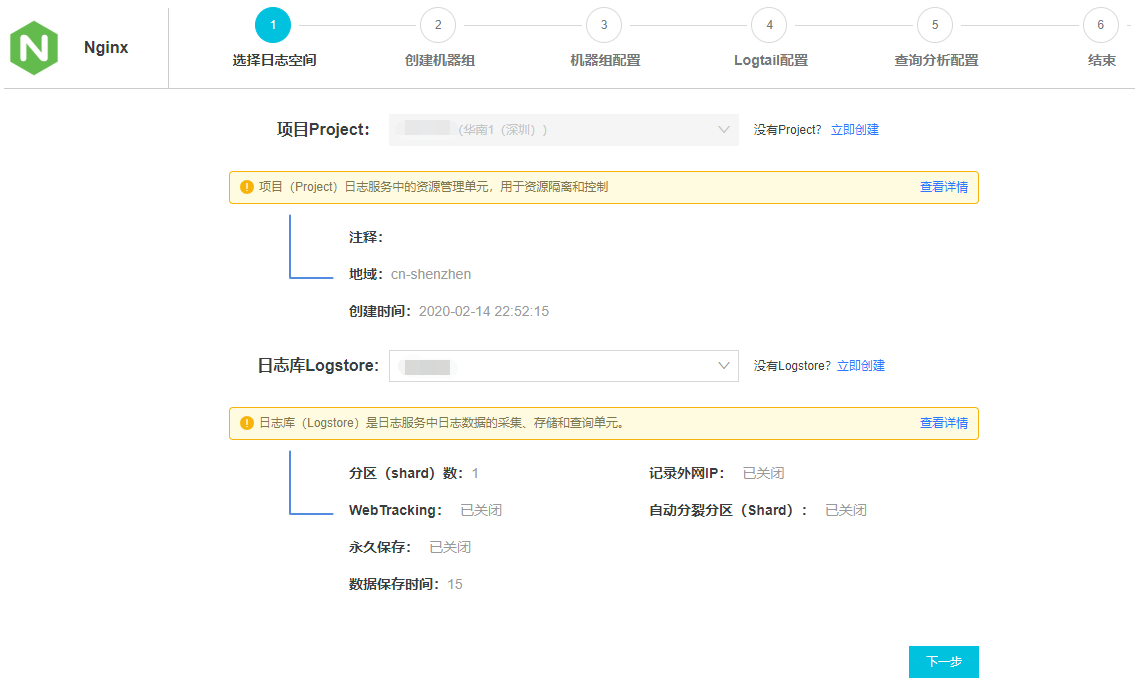This screenshot has width=1135, height=700.
Task: Click the Nginx title text
Action: 106,47
